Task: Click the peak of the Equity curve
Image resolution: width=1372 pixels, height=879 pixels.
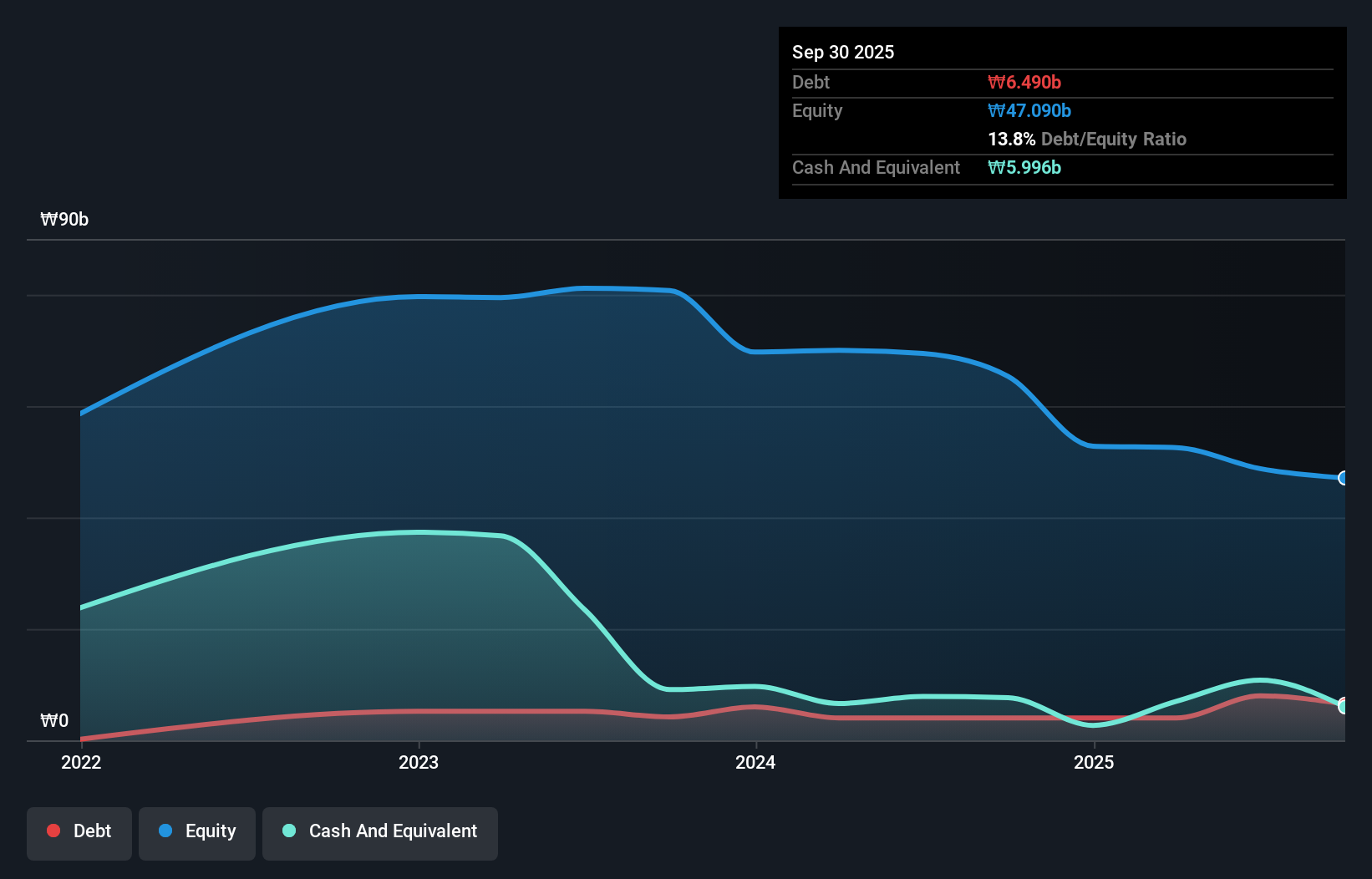Action: (x=593, y=287)
